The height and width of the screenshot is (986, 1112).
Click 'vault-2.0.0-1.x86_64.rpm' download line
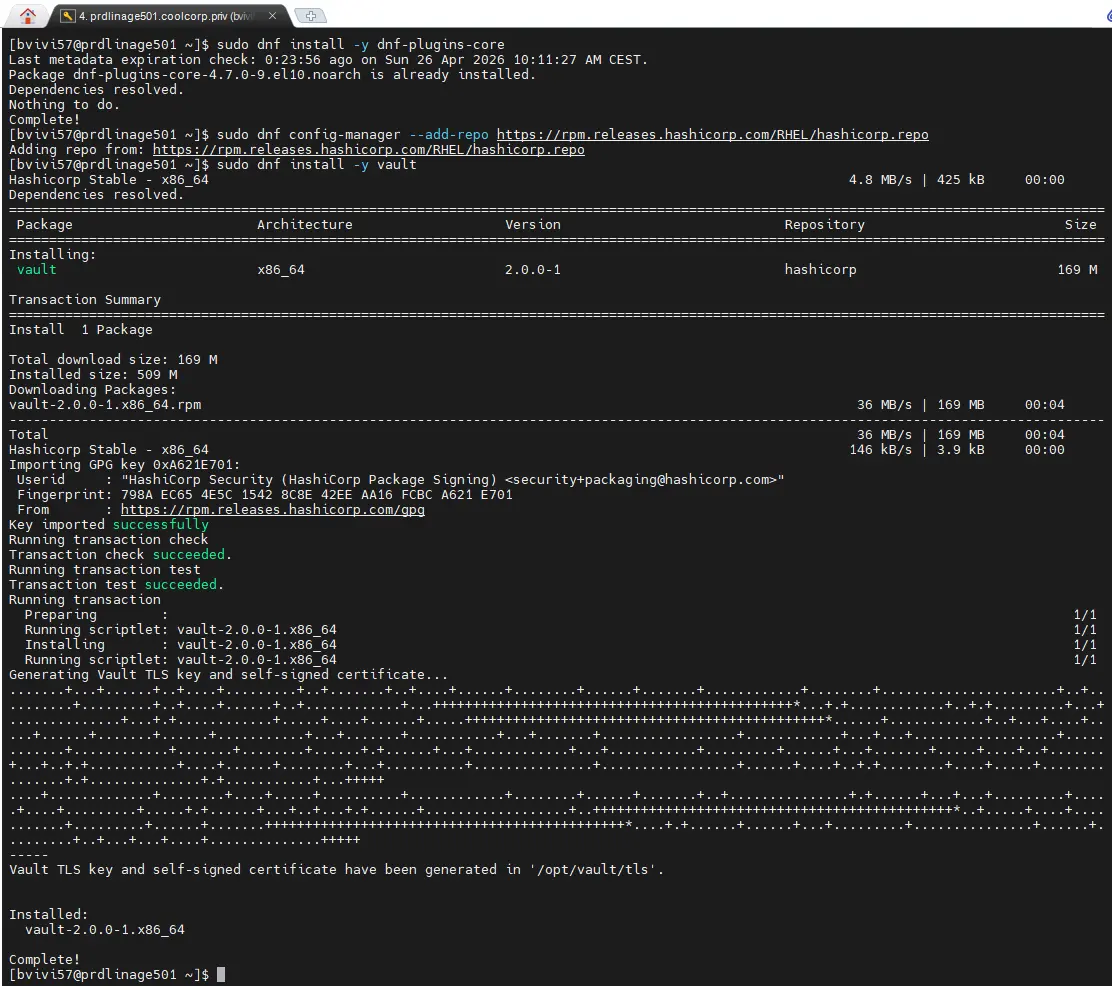pyautogui.click(x=105, y=404)
